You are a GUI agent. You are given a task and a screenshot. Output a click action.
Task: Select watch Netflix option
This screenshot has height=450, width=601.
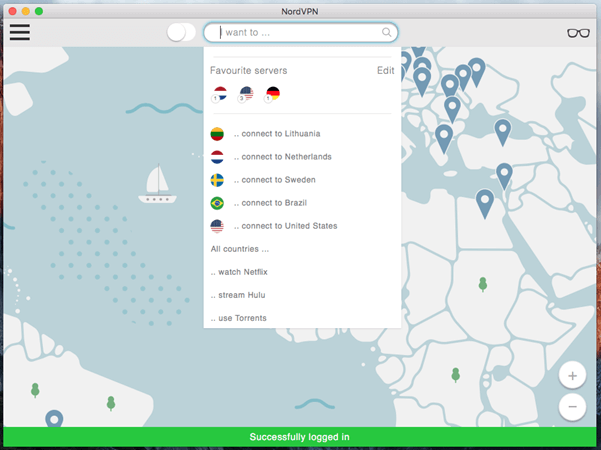239,272
